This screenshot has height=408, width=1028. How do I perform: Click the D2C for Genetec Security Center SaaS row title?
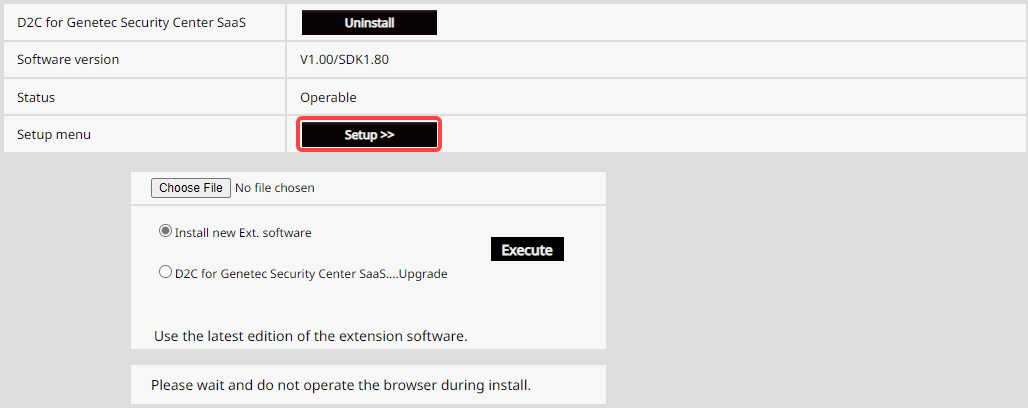(131, 22)
